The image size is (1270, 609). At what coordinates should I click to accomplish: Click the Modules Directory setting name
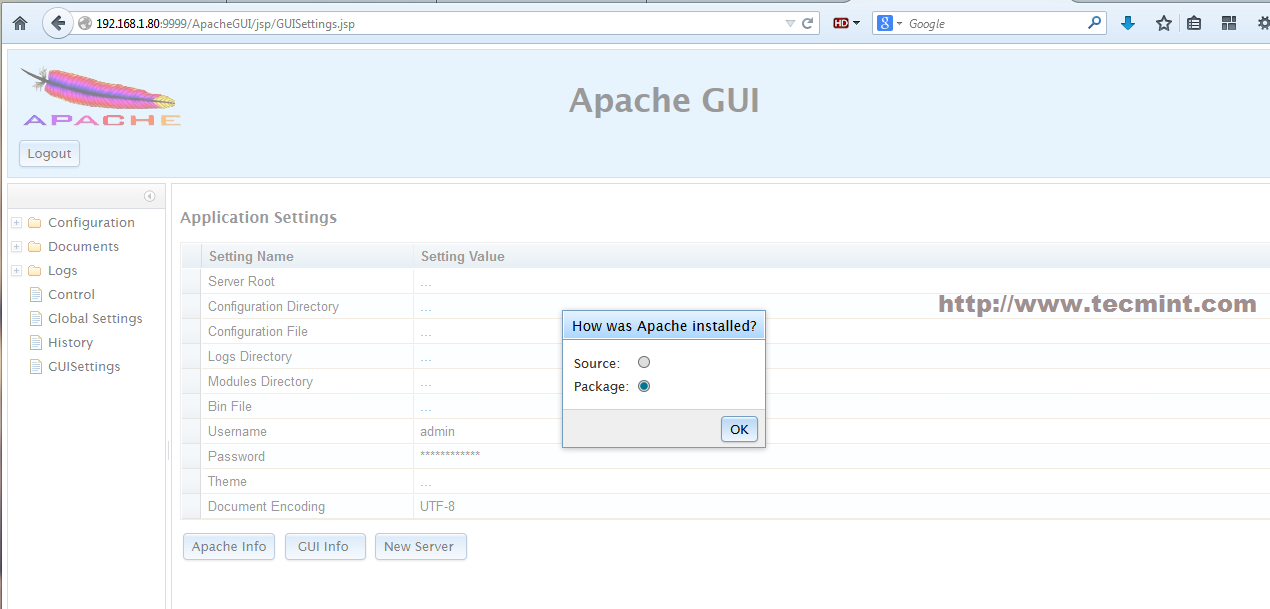point(260,381)
